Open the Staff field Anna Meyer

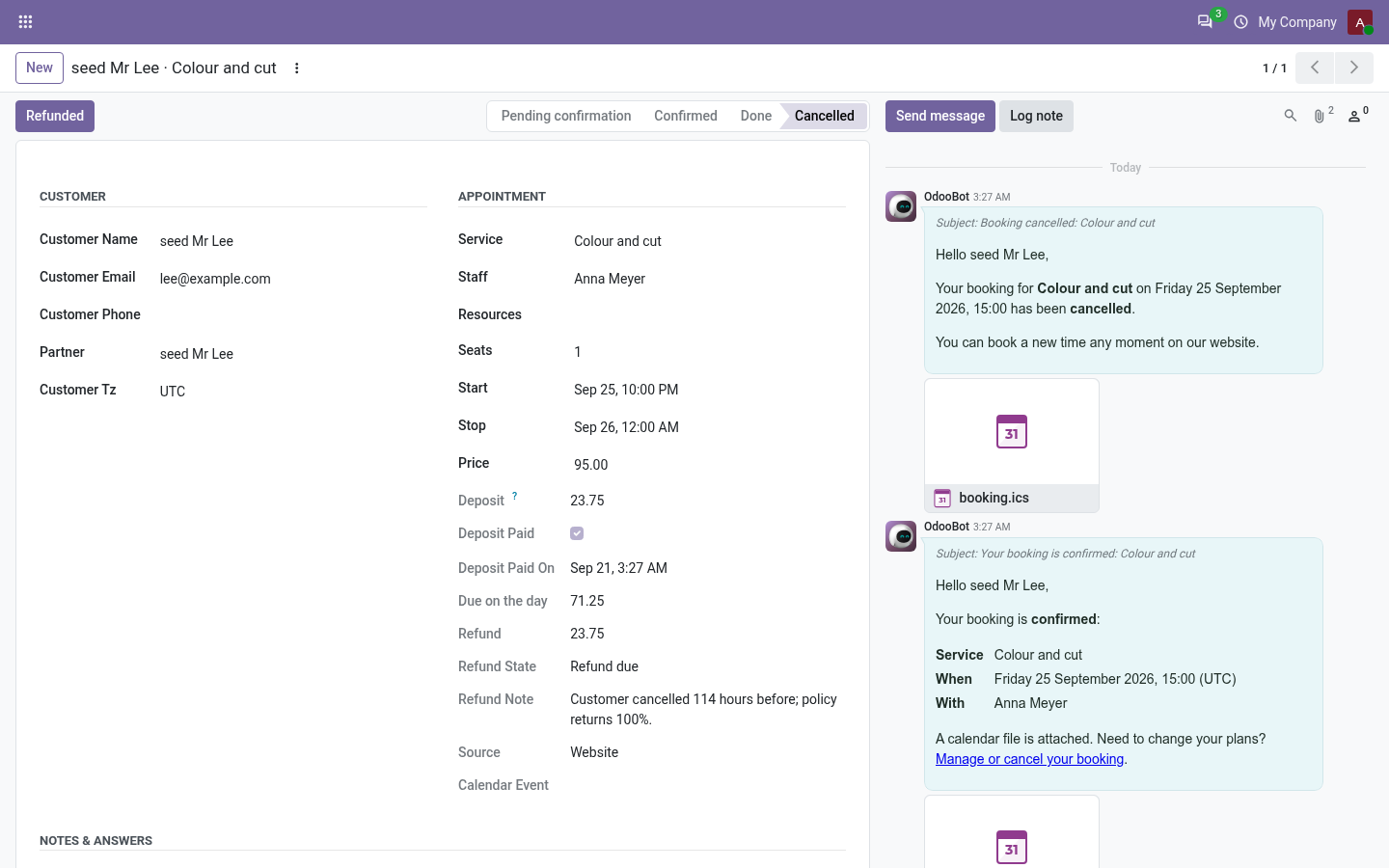coord(709,279)
